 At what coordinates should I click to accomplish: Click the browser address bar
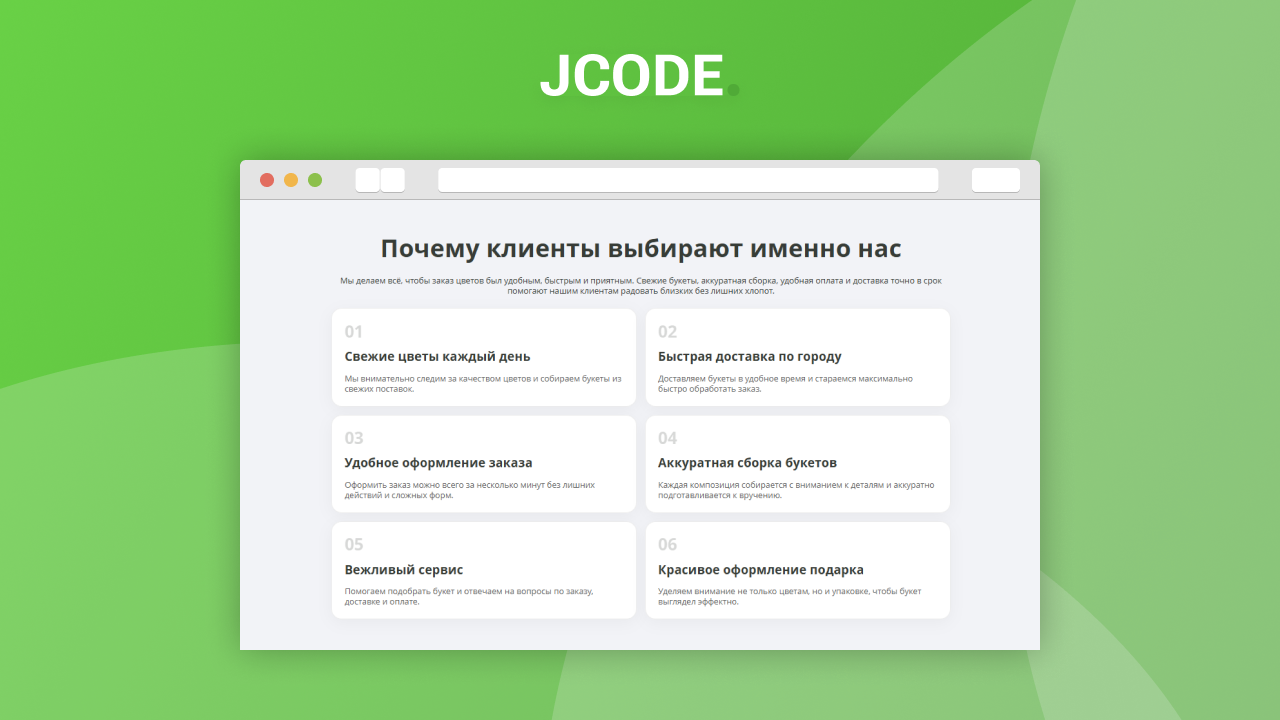pos(689,180)
